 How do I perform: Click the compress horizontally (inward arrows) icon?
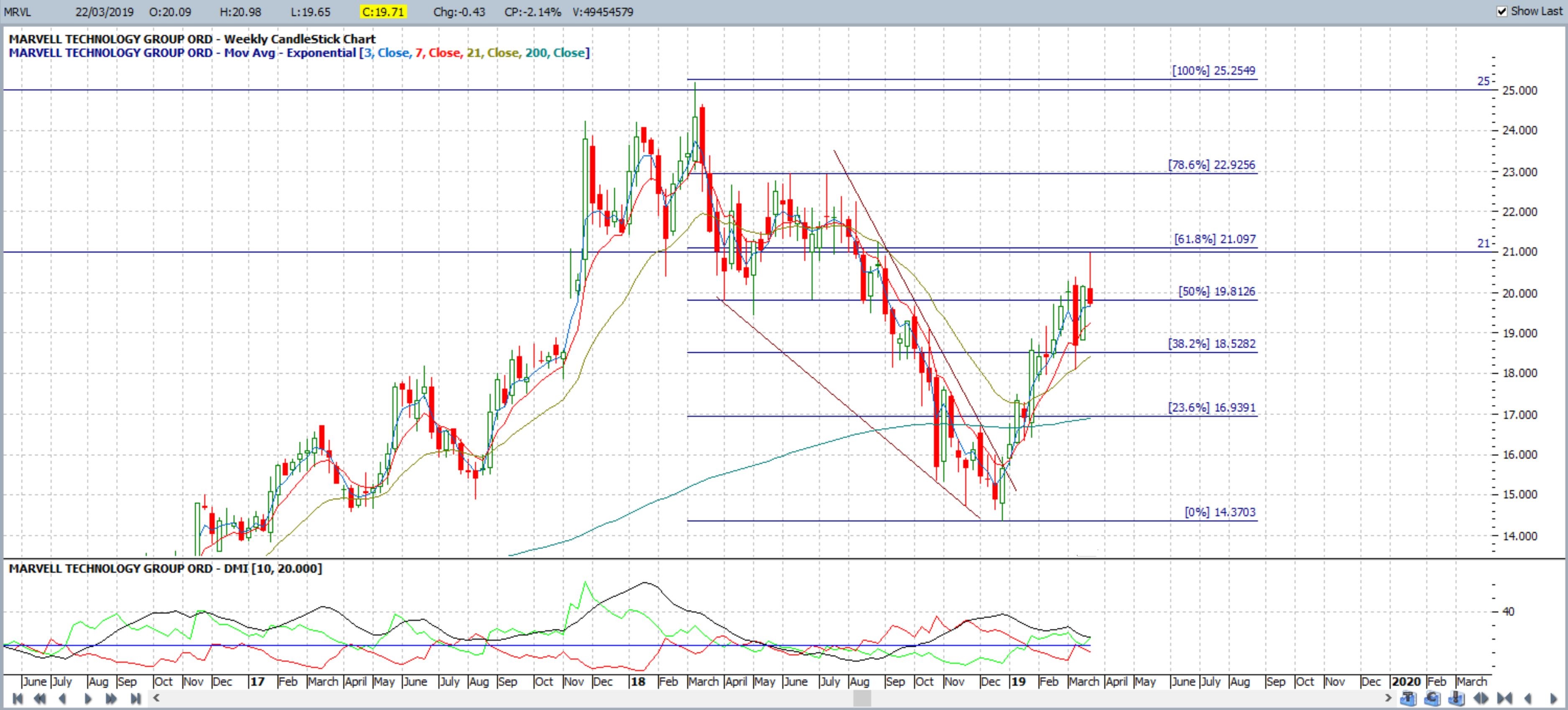coord(1505,698)
